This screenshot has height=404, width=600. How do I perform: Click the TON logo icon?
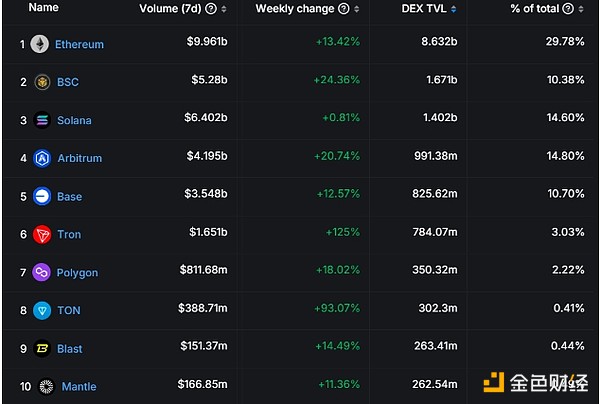42,310
